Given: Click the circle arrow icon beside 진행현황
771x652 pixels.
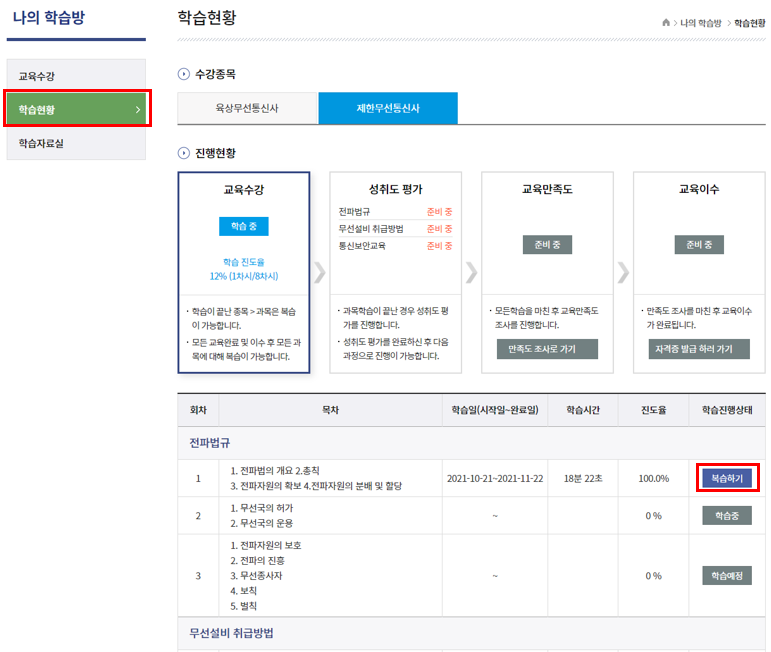Looking at the screenshot, I should (183, 153).
